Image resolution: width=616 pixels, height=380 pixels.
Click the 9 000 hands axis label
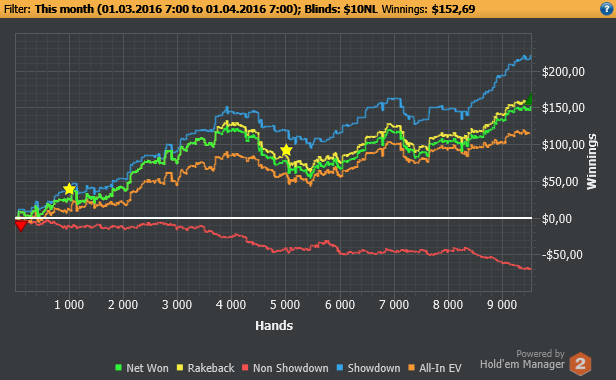click(502, 305)
